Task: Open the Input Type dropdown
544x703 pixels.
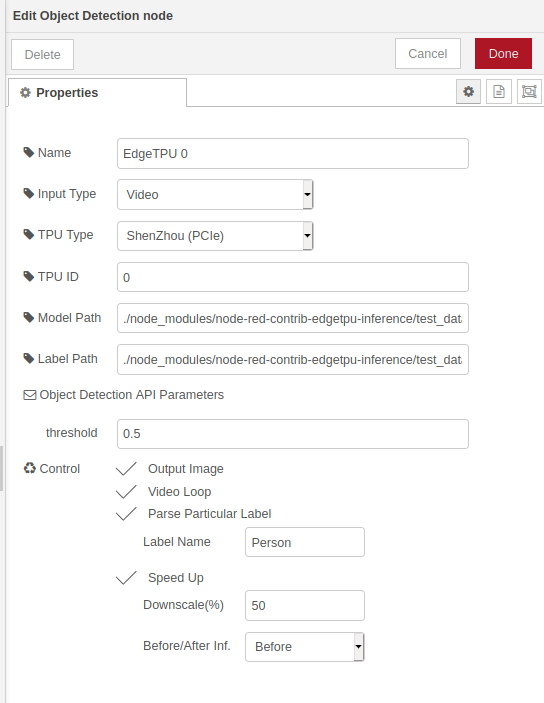Action: coord(215,195)
